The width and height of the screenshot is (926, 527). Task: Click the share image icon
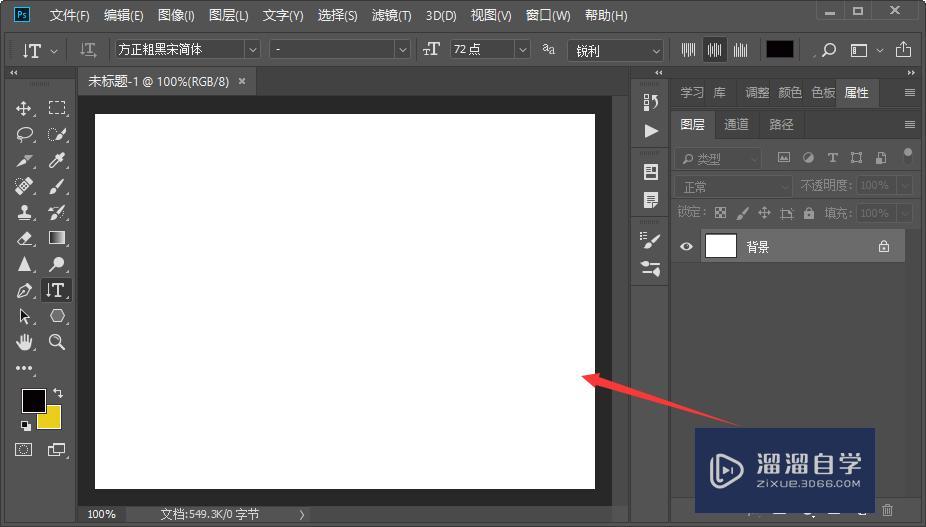[903, 50]
